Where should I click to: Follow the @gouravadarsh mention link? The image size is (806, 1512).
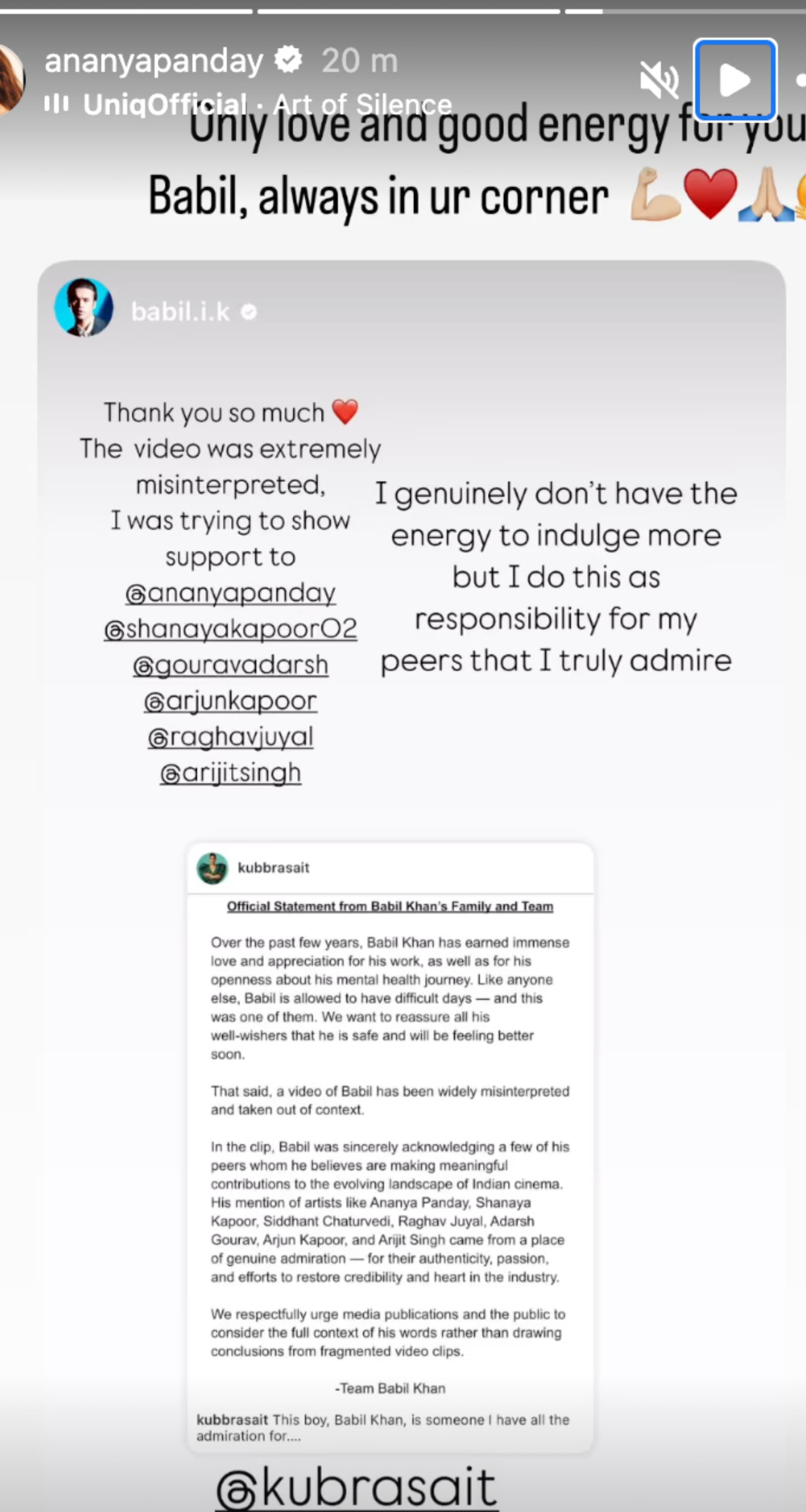click(231, 665)
